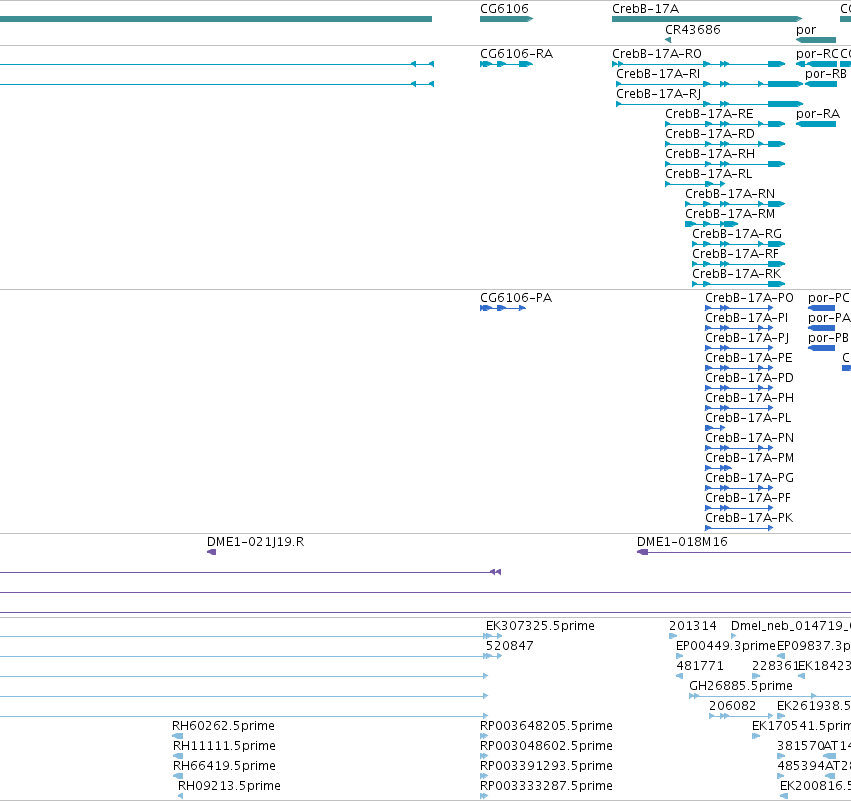Screen dimensions: 851x801
Task: Select transcript CrebB-17A-RH
Action: pos(710,154)
